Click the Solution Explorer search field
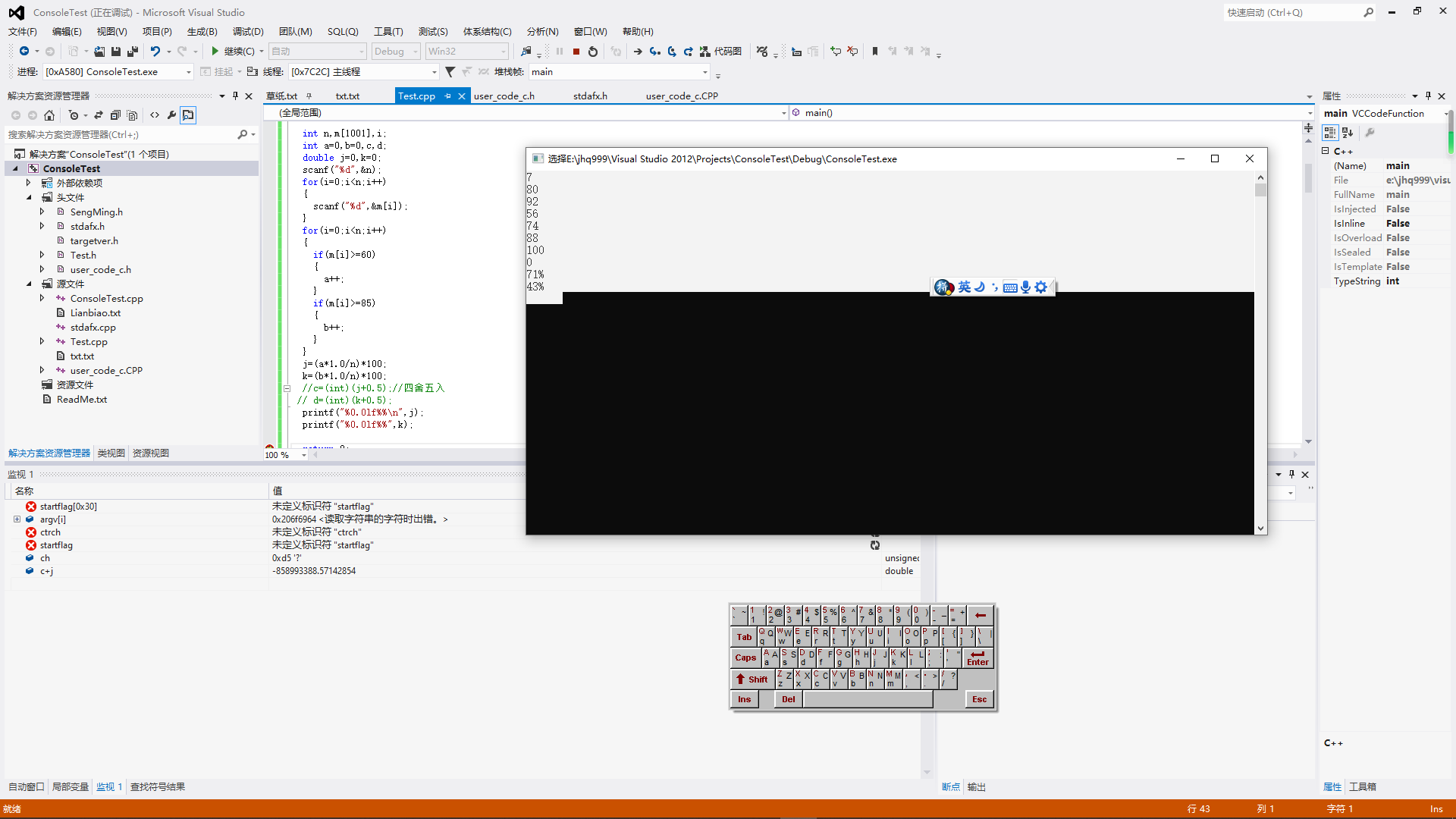This screenshot has height=819, width=1456. [130, 134]
